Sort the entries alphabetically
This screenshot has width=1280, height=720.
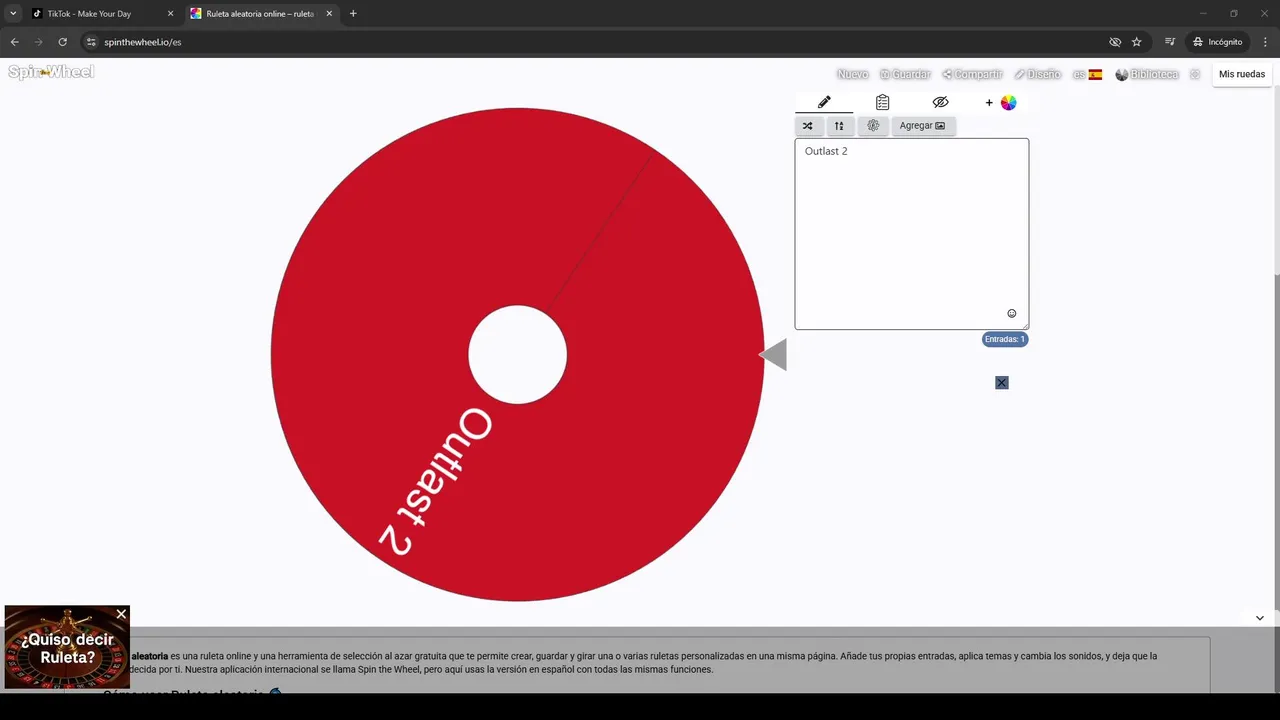pos(839,126)
